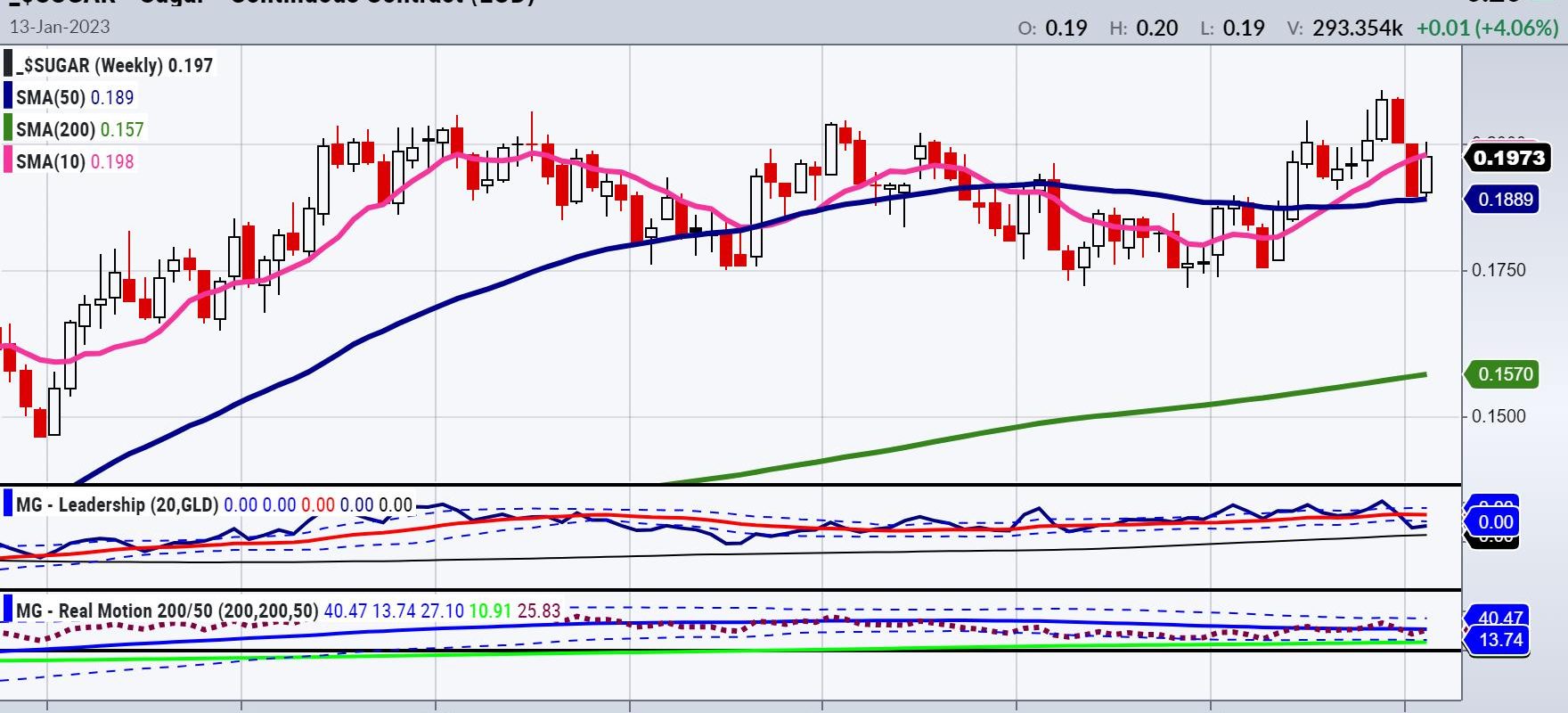Click the 0.1750 price axis label

tap(1499, 270)
